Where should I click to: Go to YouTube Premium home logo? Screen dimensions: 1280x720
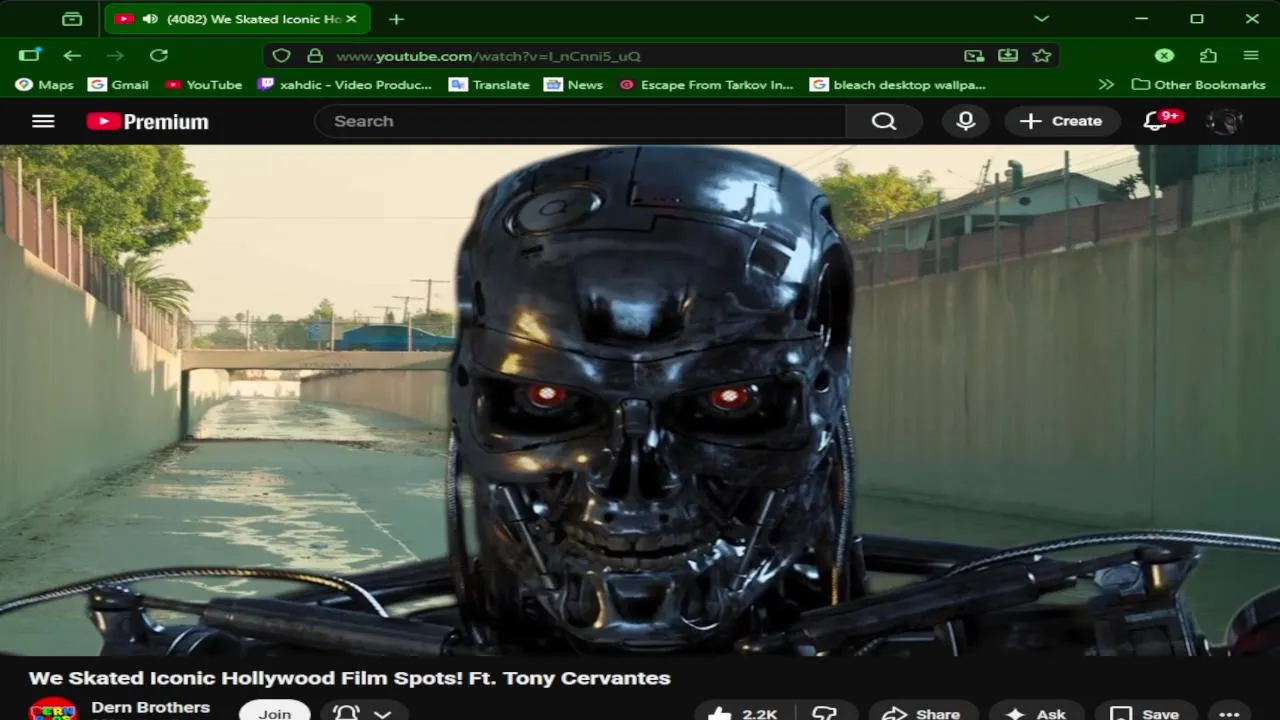147,121
